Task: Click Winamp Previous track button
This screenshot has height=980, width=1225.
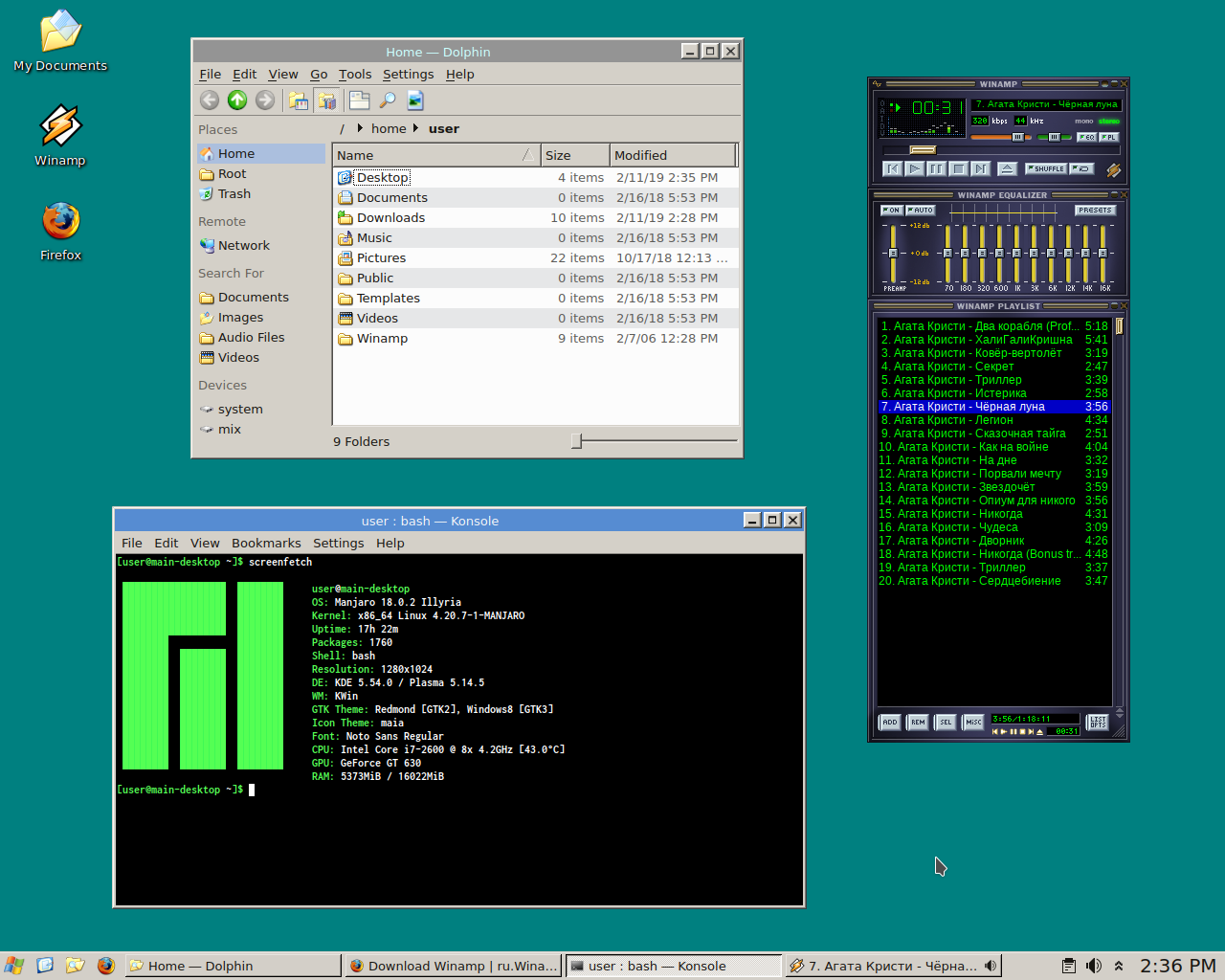Action: click(893, 168)
